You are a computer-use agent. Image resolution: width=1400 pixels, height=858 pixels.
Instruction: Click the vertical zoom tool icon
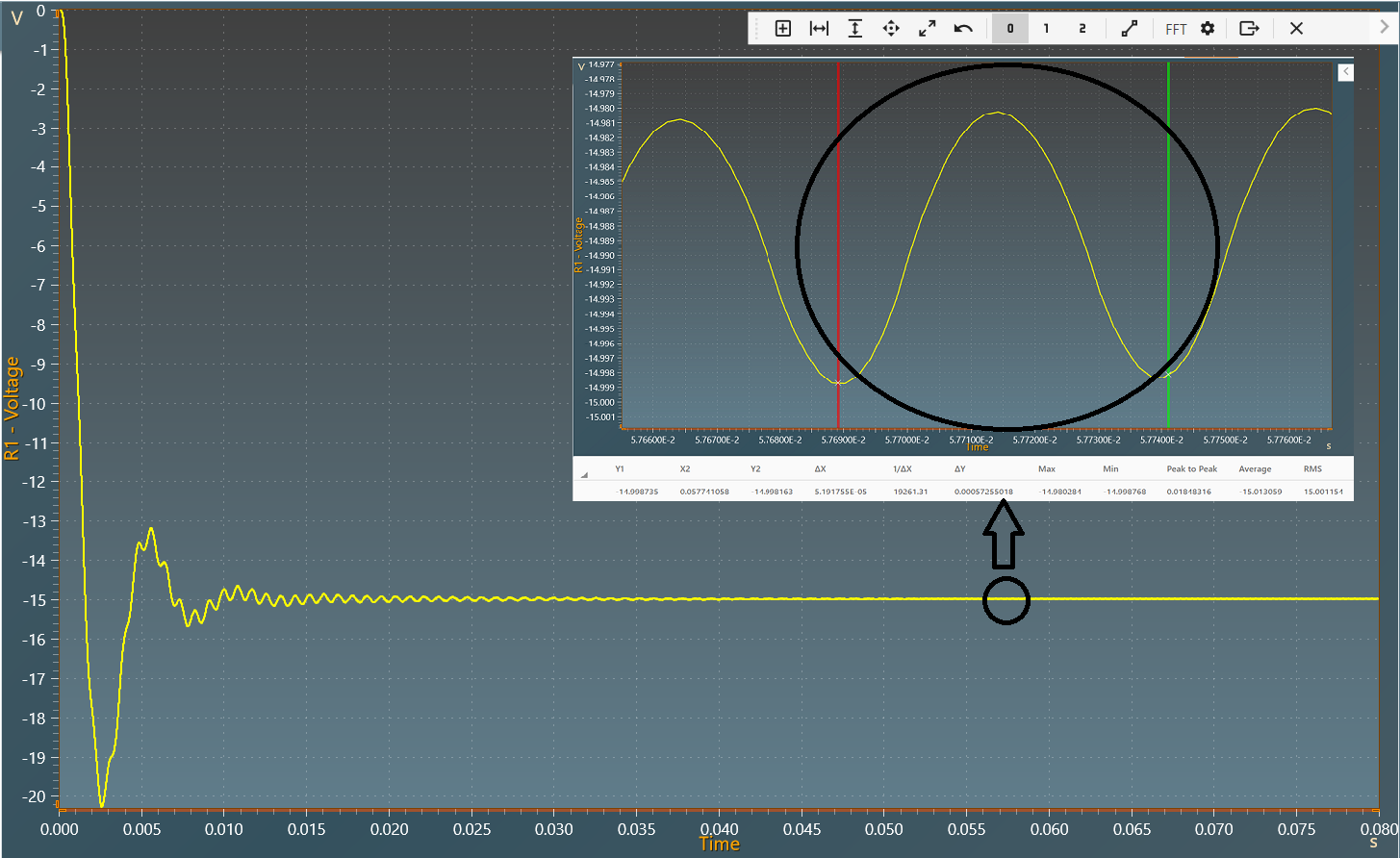(854, 29)
